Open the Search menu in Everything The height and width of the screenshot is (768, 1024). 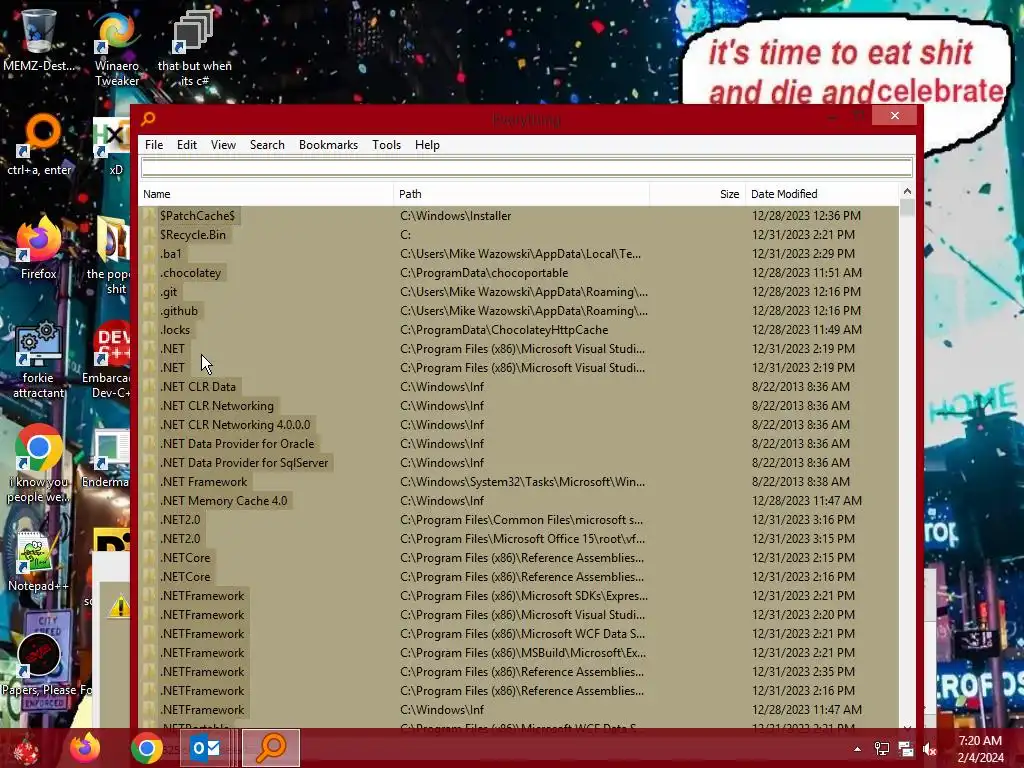click(x=267, y=145)
